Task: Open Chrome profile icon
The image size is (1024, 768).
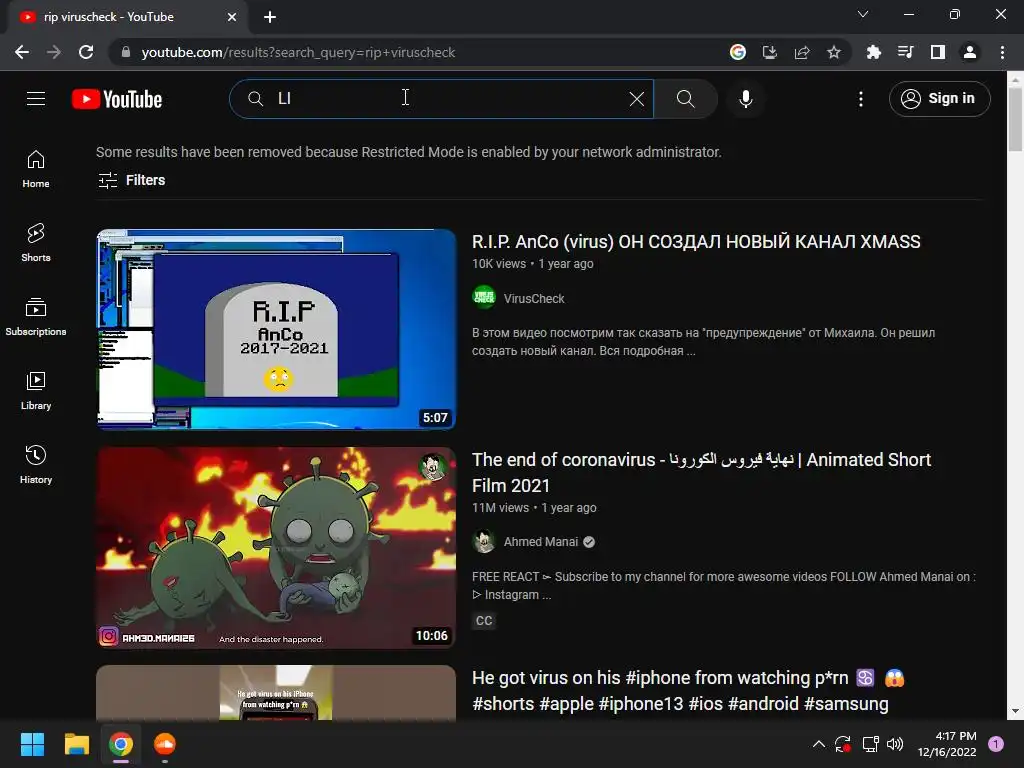Action: pyautogui.click(x=969, y=52)
